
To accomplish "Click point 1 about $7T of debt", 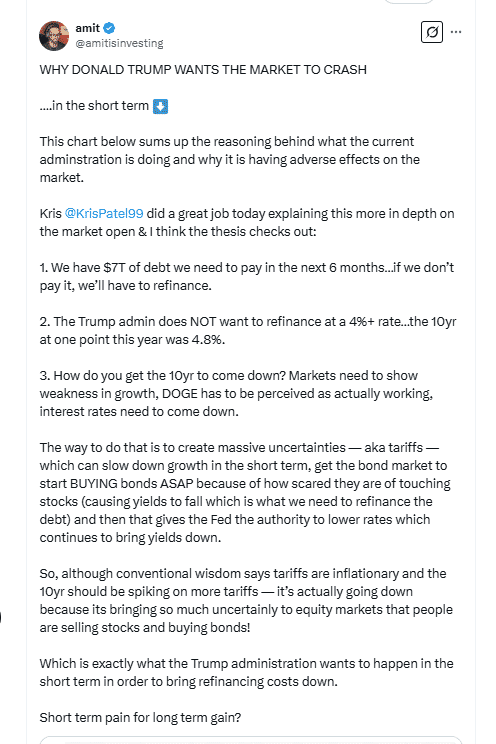I will tap(247, 277).
